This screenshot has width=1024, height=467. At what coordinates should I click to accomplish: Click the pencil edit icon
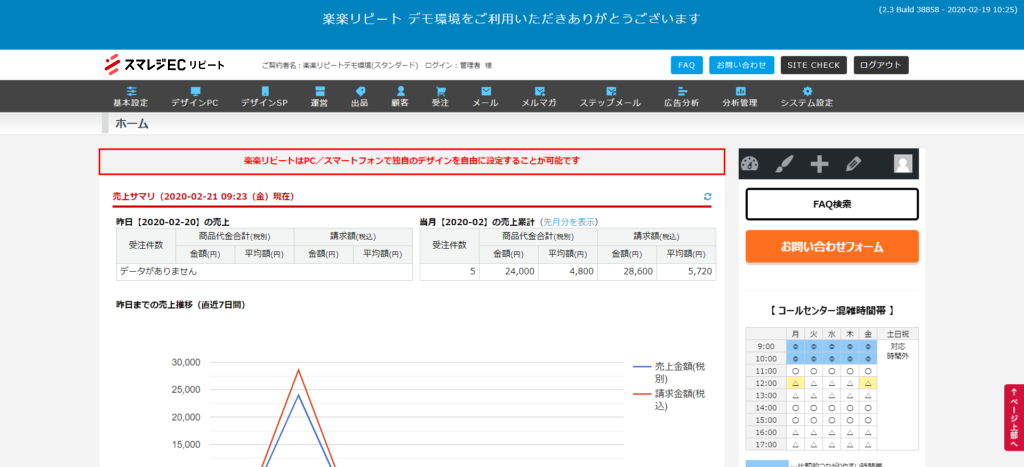coord(853,164)
